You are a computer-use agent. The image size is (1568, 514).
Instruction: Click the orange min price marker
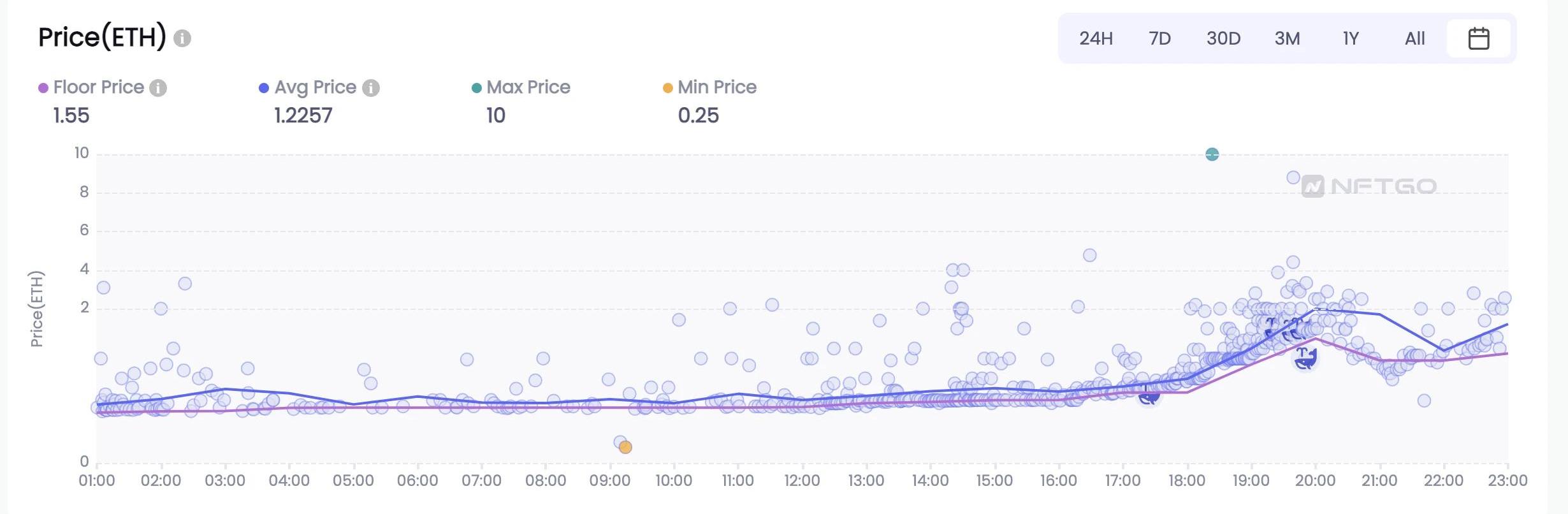[625, 447]
